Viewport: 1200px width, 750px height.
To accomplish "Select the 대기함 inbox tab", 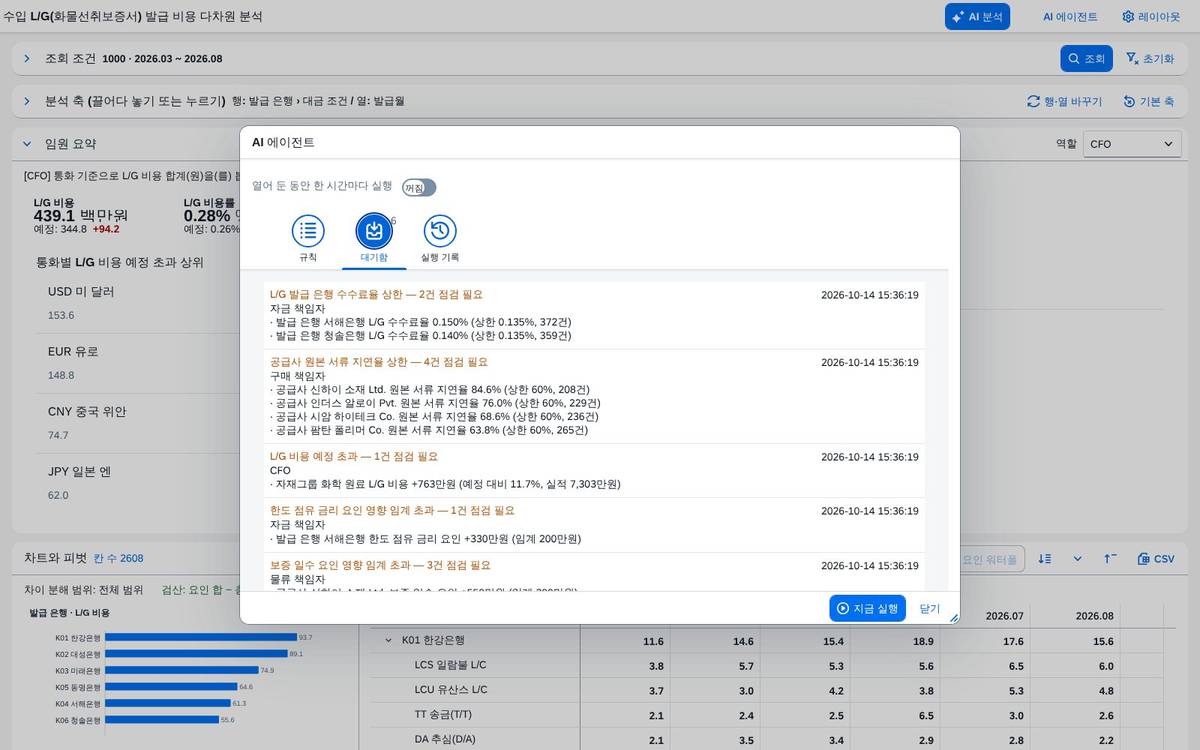I will coord(374,239).
